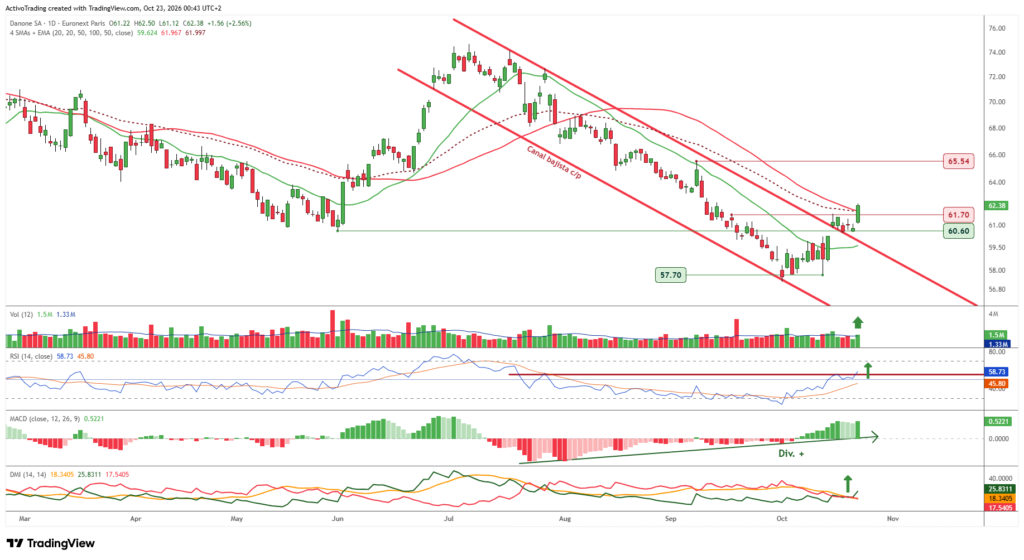The width and height of the screenshot is (1024, 560).
Task: Select the Vol (12) indicator legend
Action: [21, 315]
